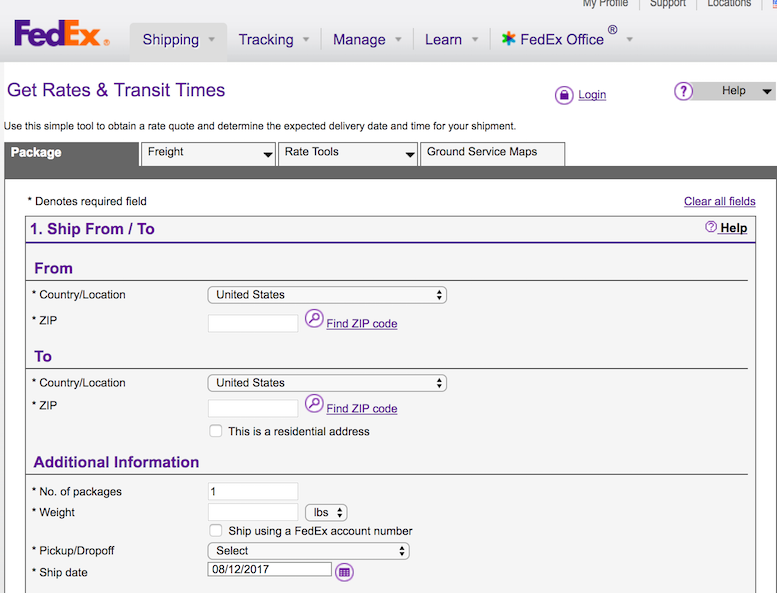This screenshot has width=777, height=593.
Task: Click Find ZIP code link under From
Action: click(362, 323)
